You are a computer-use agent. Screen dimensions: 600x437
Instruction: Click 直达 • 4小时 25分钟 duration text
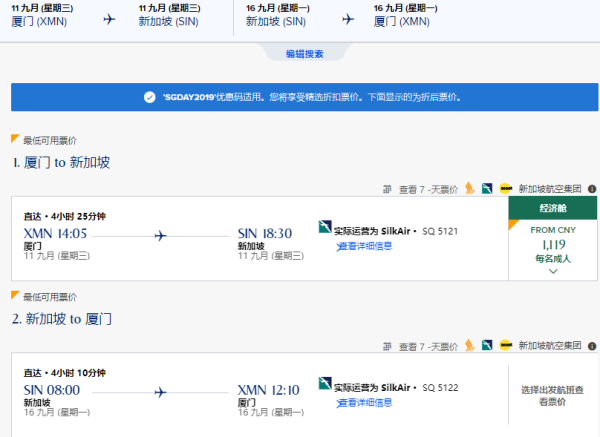65,217
